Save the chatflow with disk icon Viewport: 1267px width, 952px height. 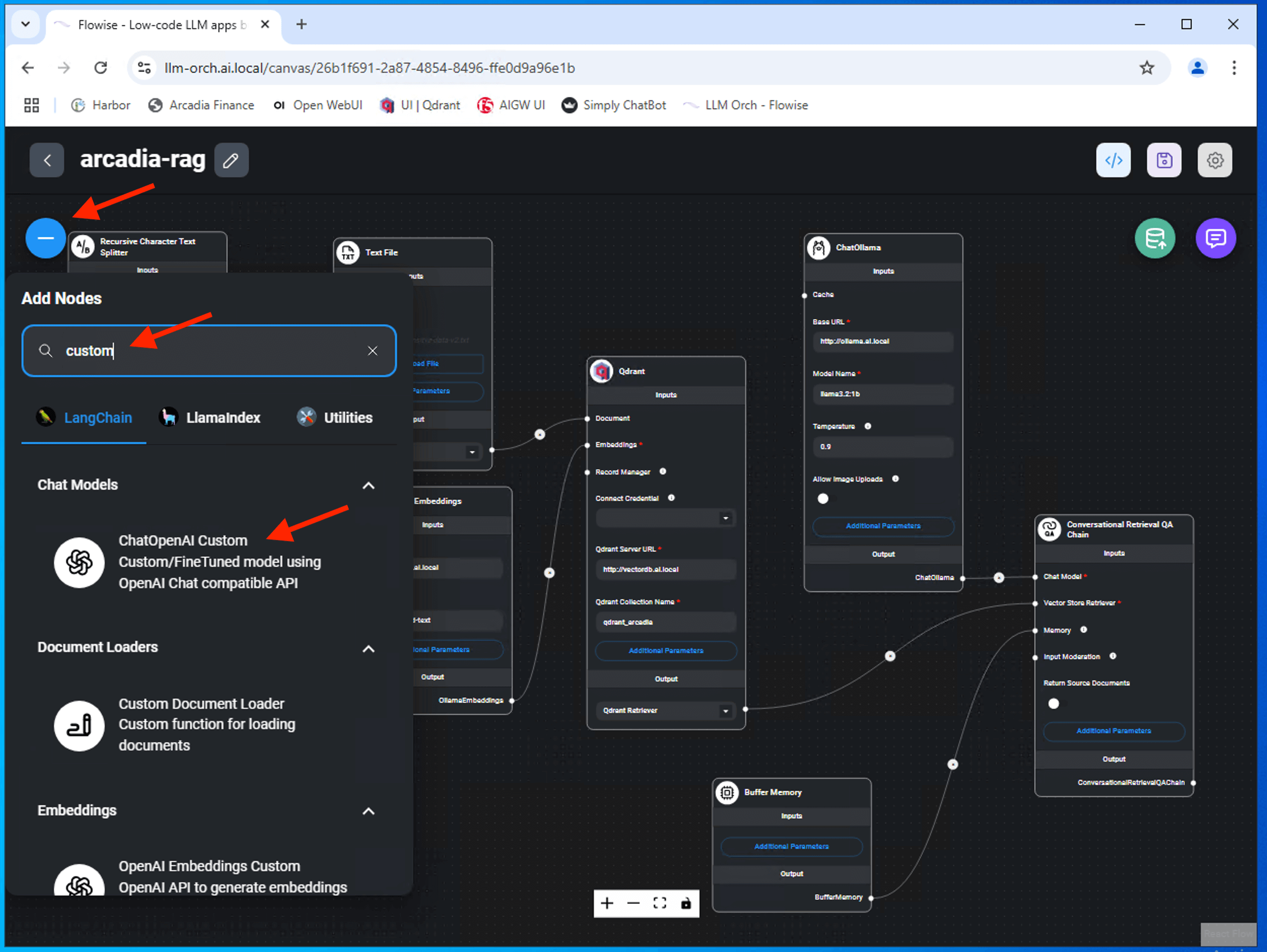[x=1163, y=160]
